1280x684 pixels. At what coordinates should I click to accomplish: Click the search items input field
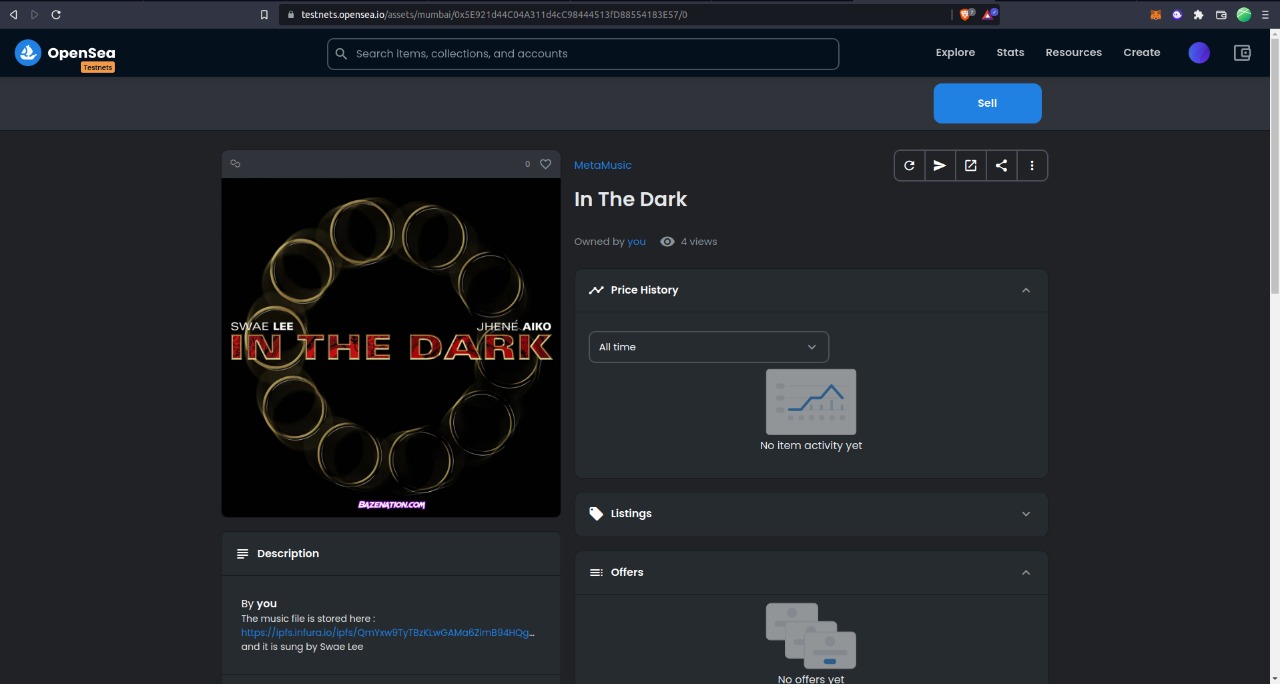tap(583, 54)
